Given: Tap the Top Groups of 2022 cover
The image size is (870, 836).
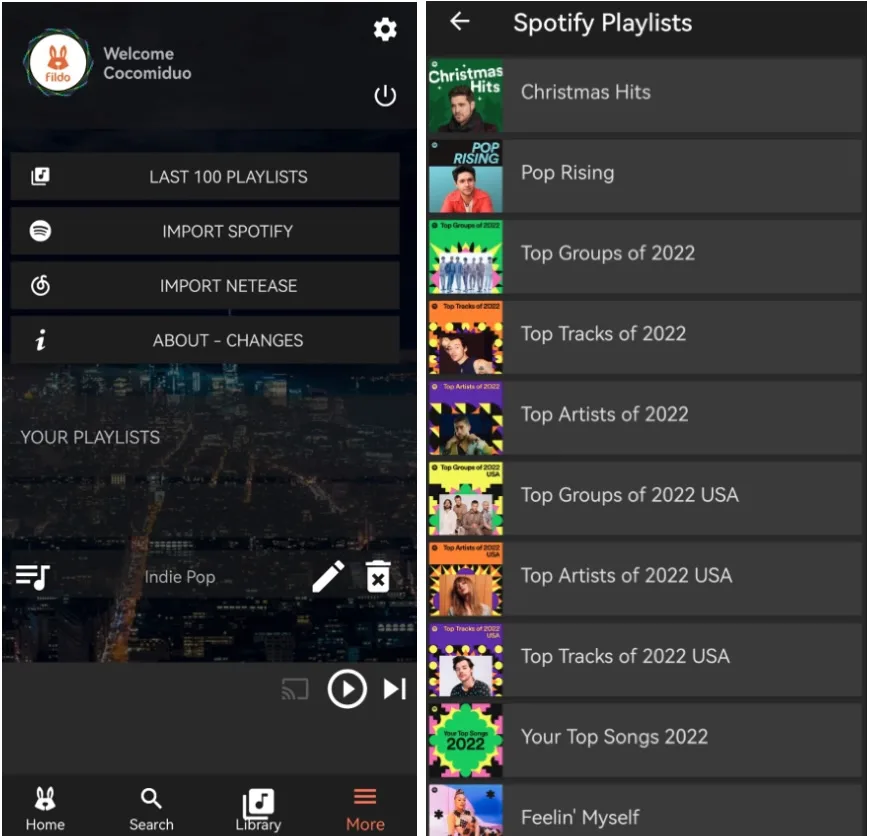Looking at the screenshot, I should [x=466, y=256].
